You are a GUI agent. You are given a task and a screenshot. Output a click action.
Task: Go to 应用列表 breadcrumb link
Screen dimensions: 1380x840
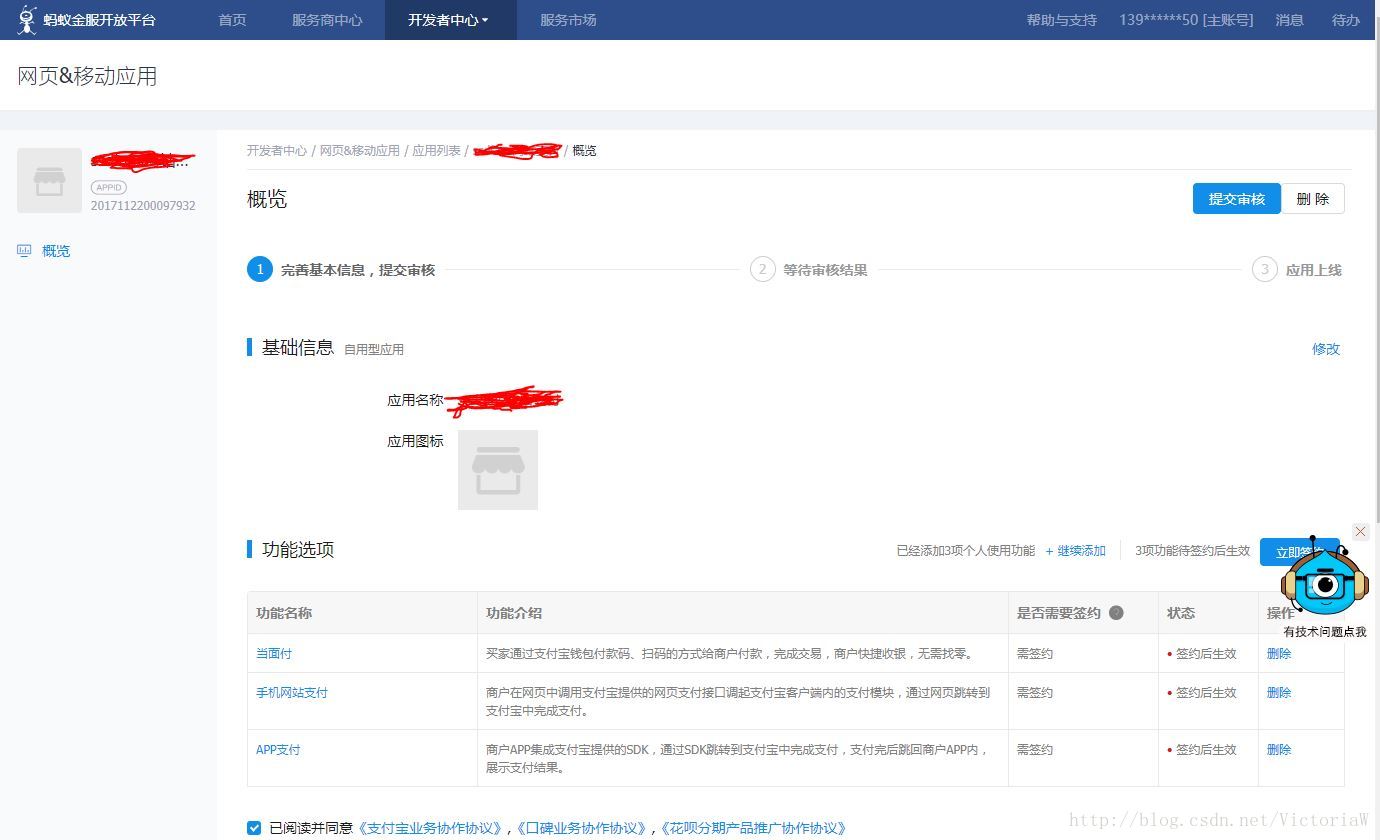pyautogui.click(x=436, y=151)
